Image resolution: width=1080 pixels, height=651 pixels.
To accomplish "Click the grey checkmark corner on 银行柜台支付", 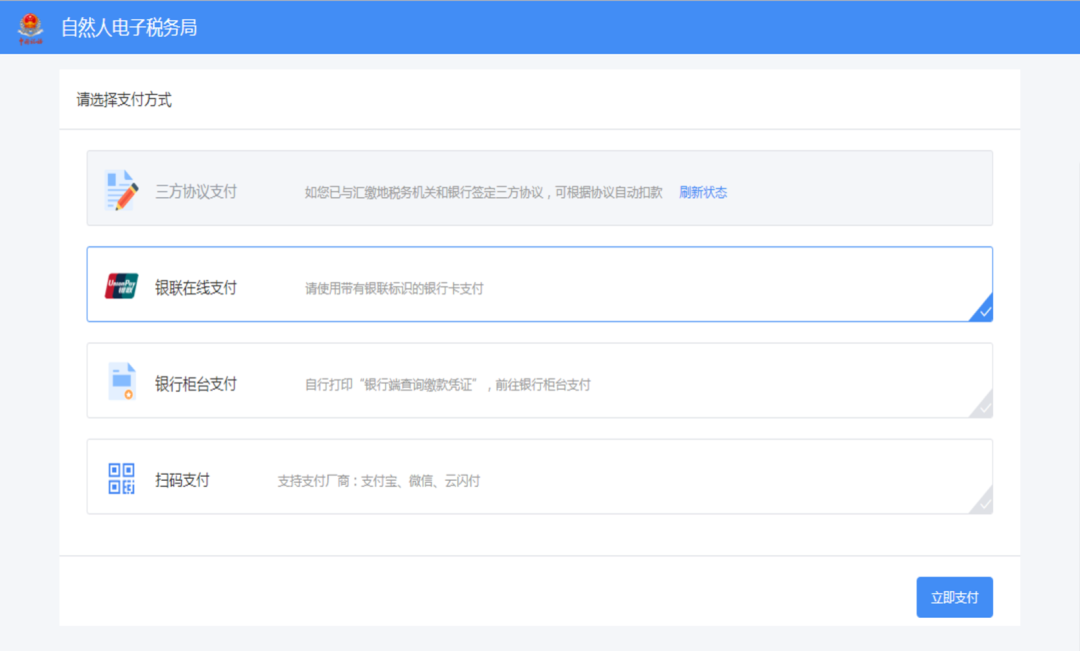I will (983, 406).
